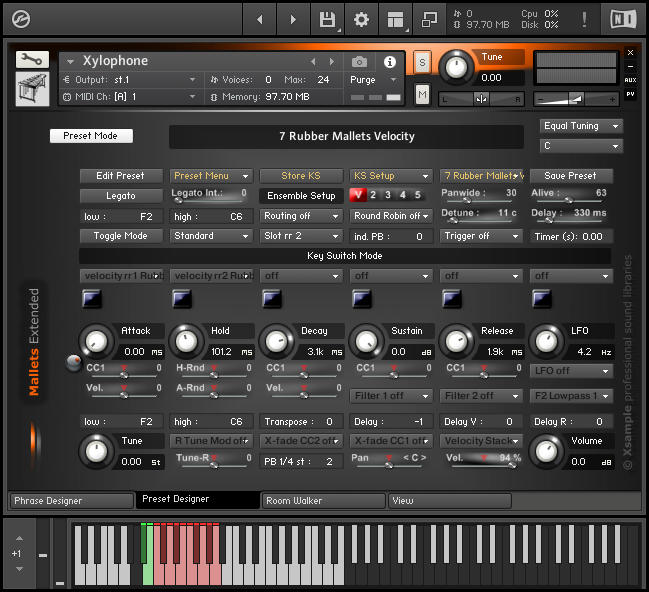Open the F2 Lowpass 1 dropdown
The width and height of the screenshot is (649, 592).
[571, 396]
